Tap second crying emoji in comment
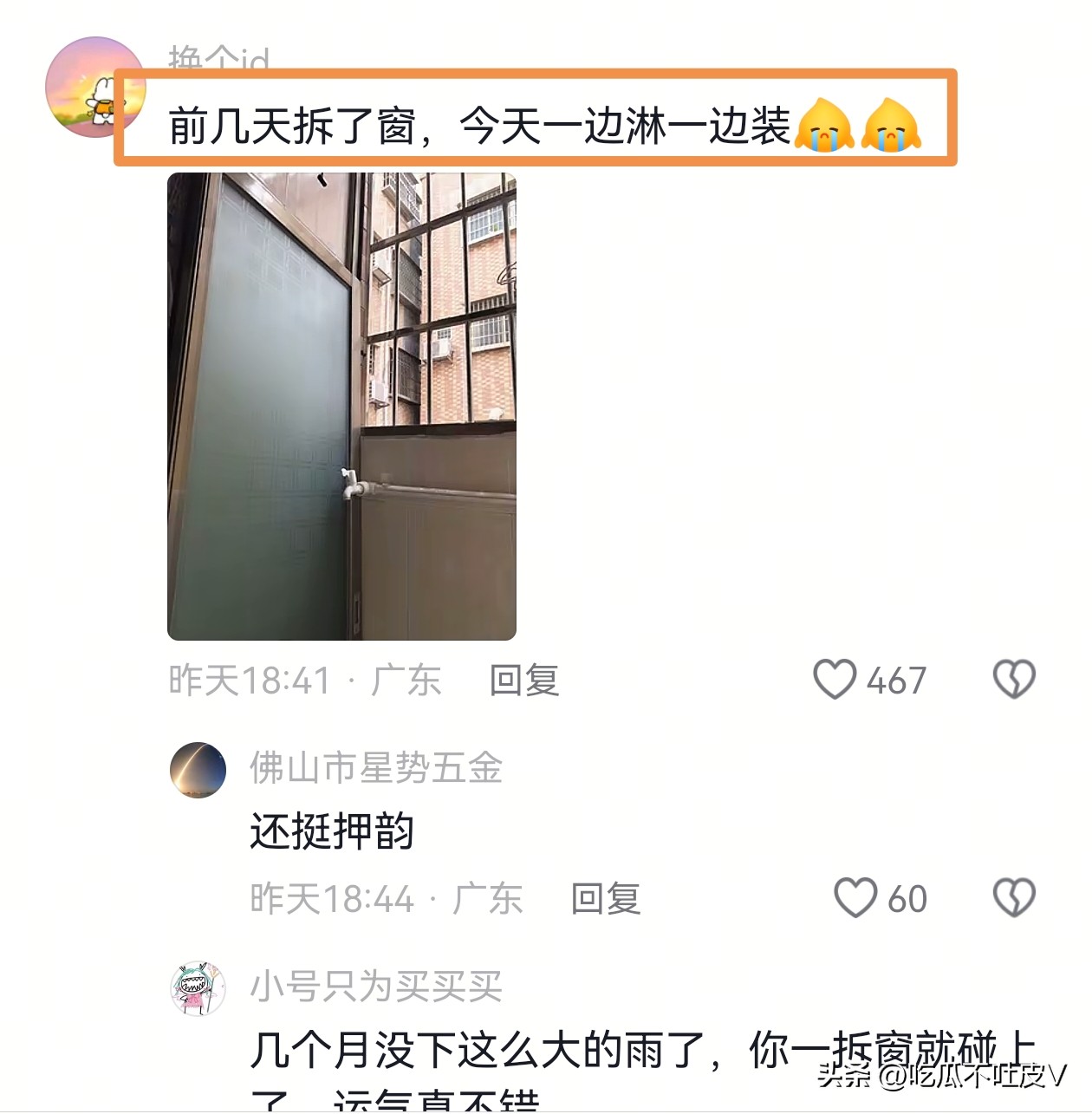This screenshot has height=1114, width=1092. [890, 126]
